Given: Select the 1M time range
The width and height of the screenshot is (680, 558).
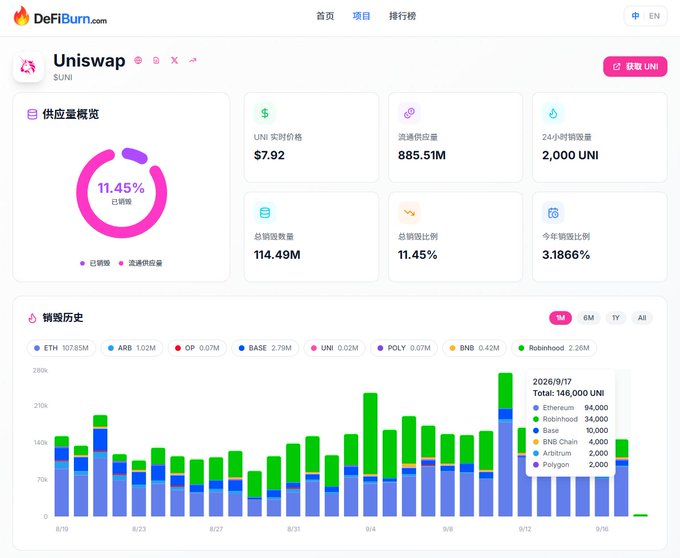Looking at the screenshot, I should point(560,318).
